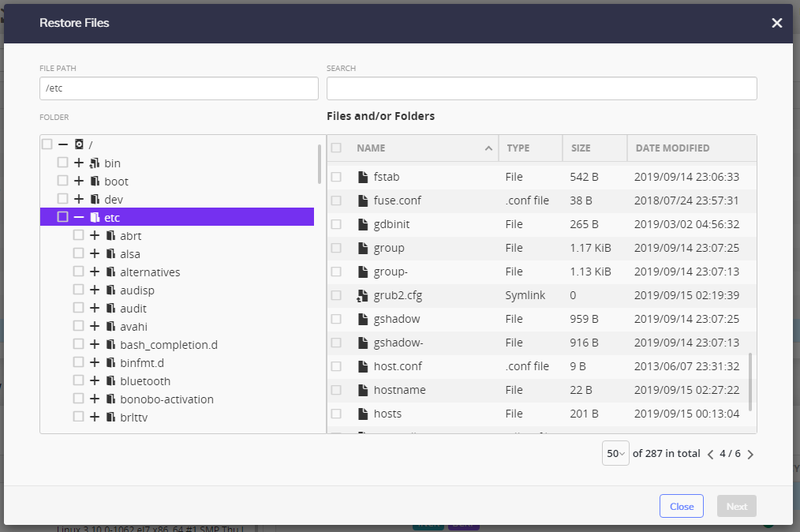
Task: Tick the checkbox for hostname
Action: pyautogui.click(x=336, y=390)
